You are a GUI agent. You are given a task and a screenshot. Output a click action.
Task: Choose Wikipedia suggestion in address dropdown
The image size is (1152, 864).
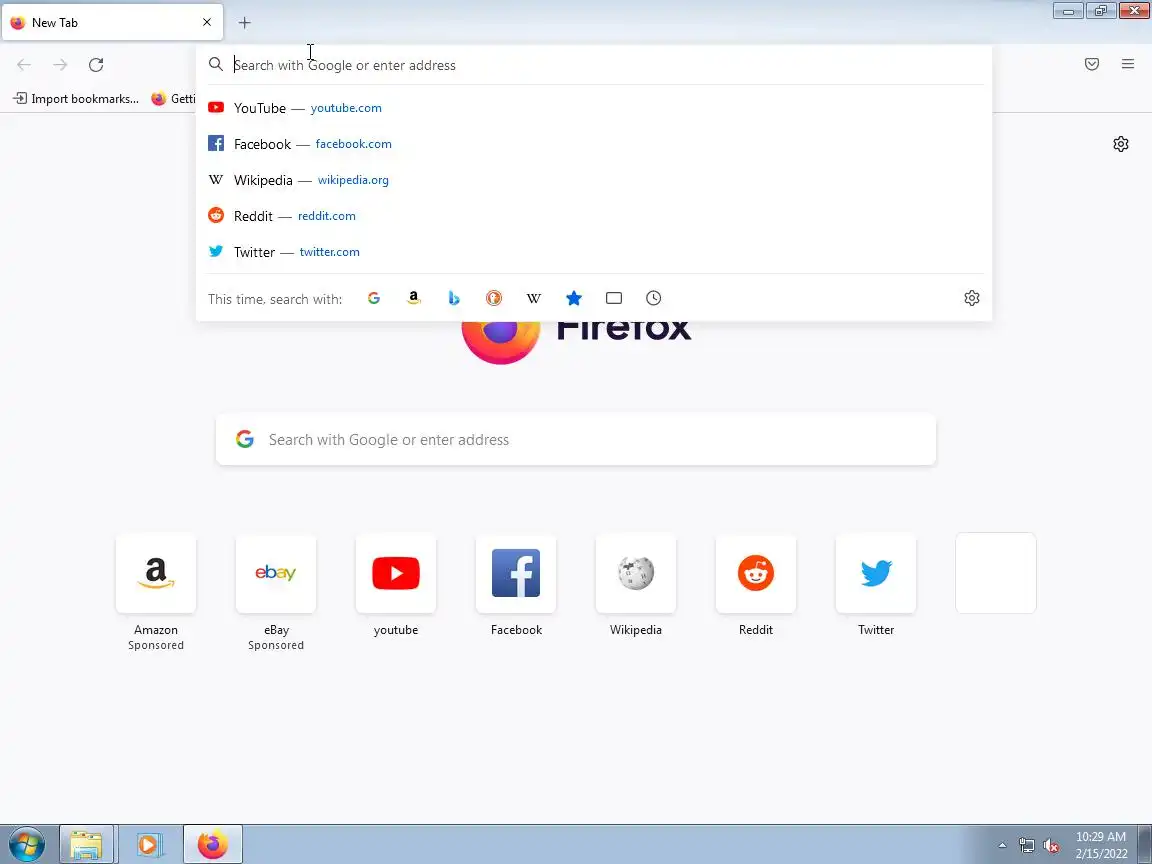(594, 180)
